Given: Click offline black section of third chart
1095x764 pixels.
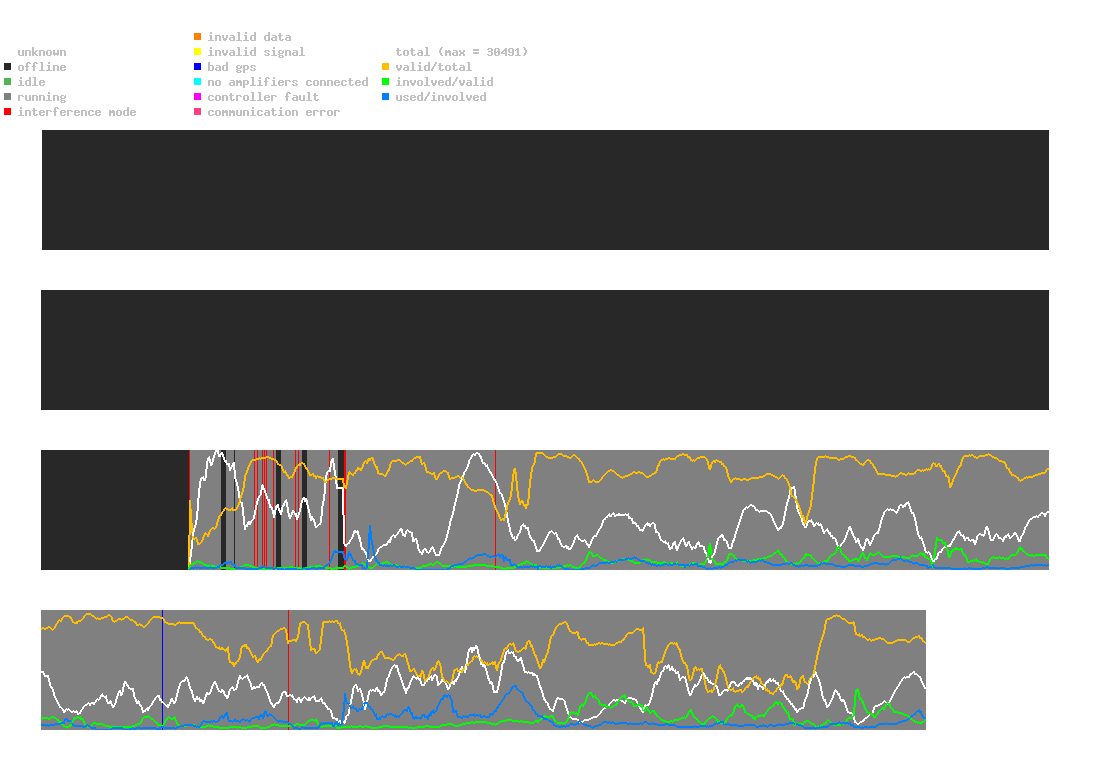Looking at the screenshot, I should [x=115, y=510].
